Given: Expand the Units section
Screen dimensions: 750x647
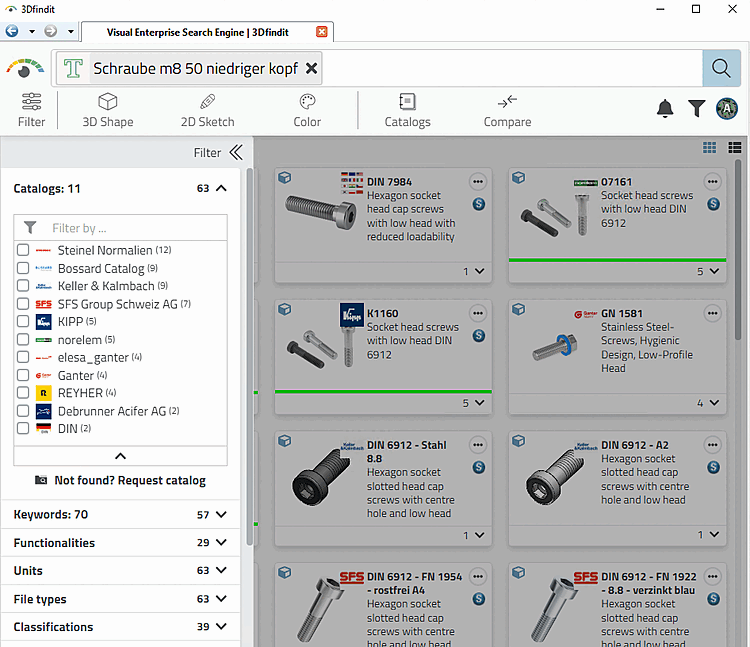Looking at the screenshot, I should 221,570.
